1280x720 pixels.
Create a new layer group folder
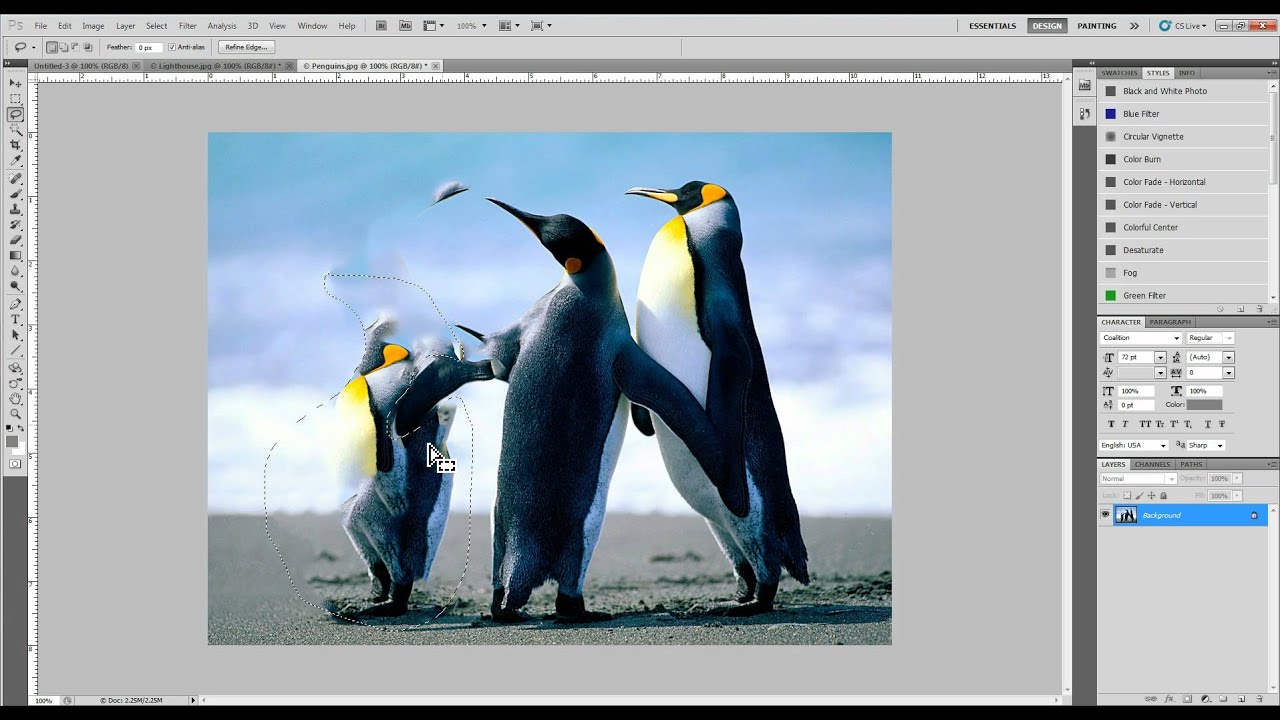point(1223,699)
